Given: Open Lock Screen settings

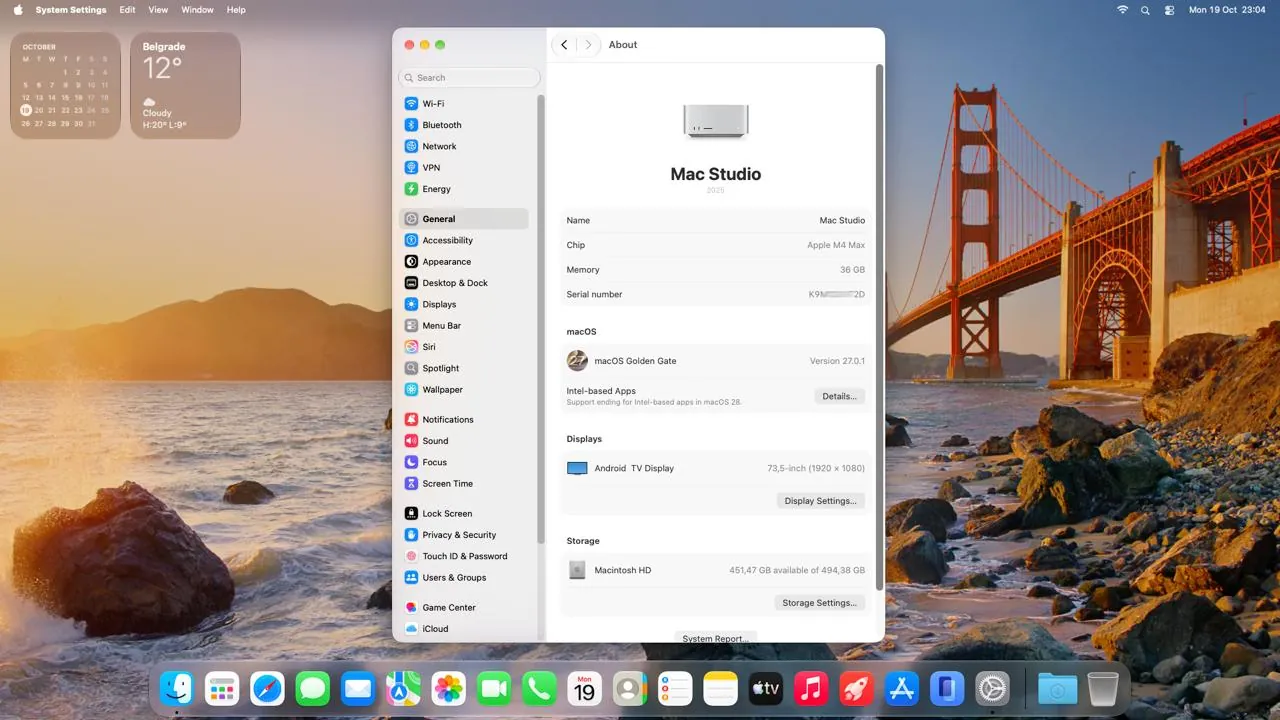Looking at the screenshot, I should (x=464, y=514).
